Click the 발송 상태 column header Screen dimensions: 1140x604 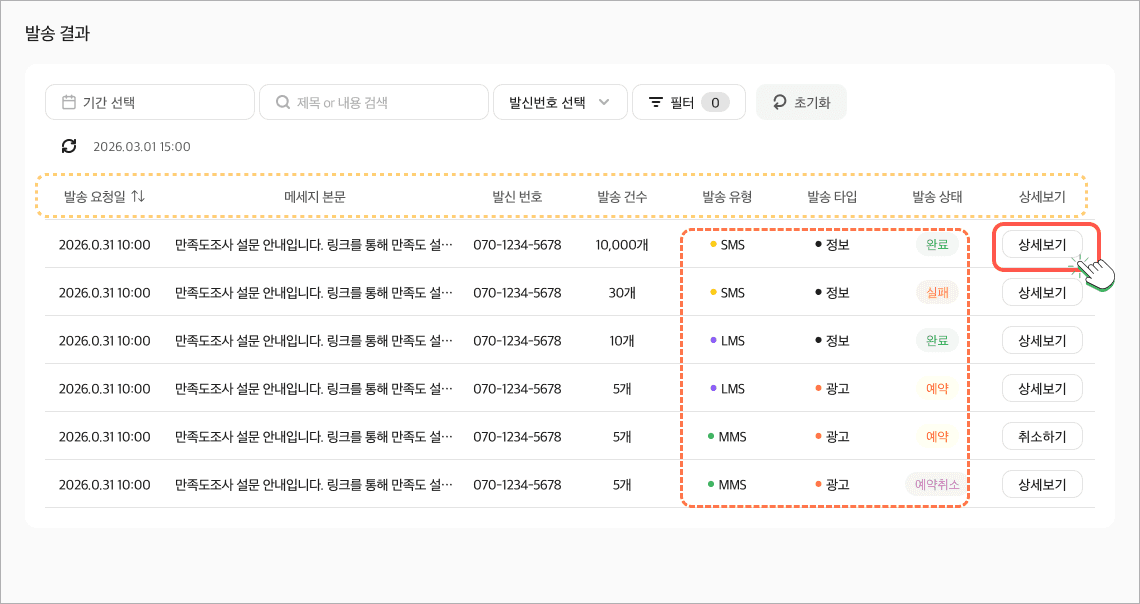click(937, 196)
